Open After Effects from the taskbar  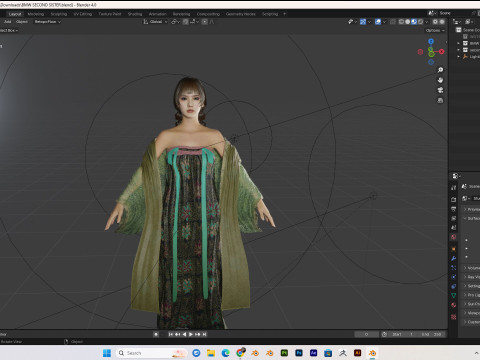(313, 353)
